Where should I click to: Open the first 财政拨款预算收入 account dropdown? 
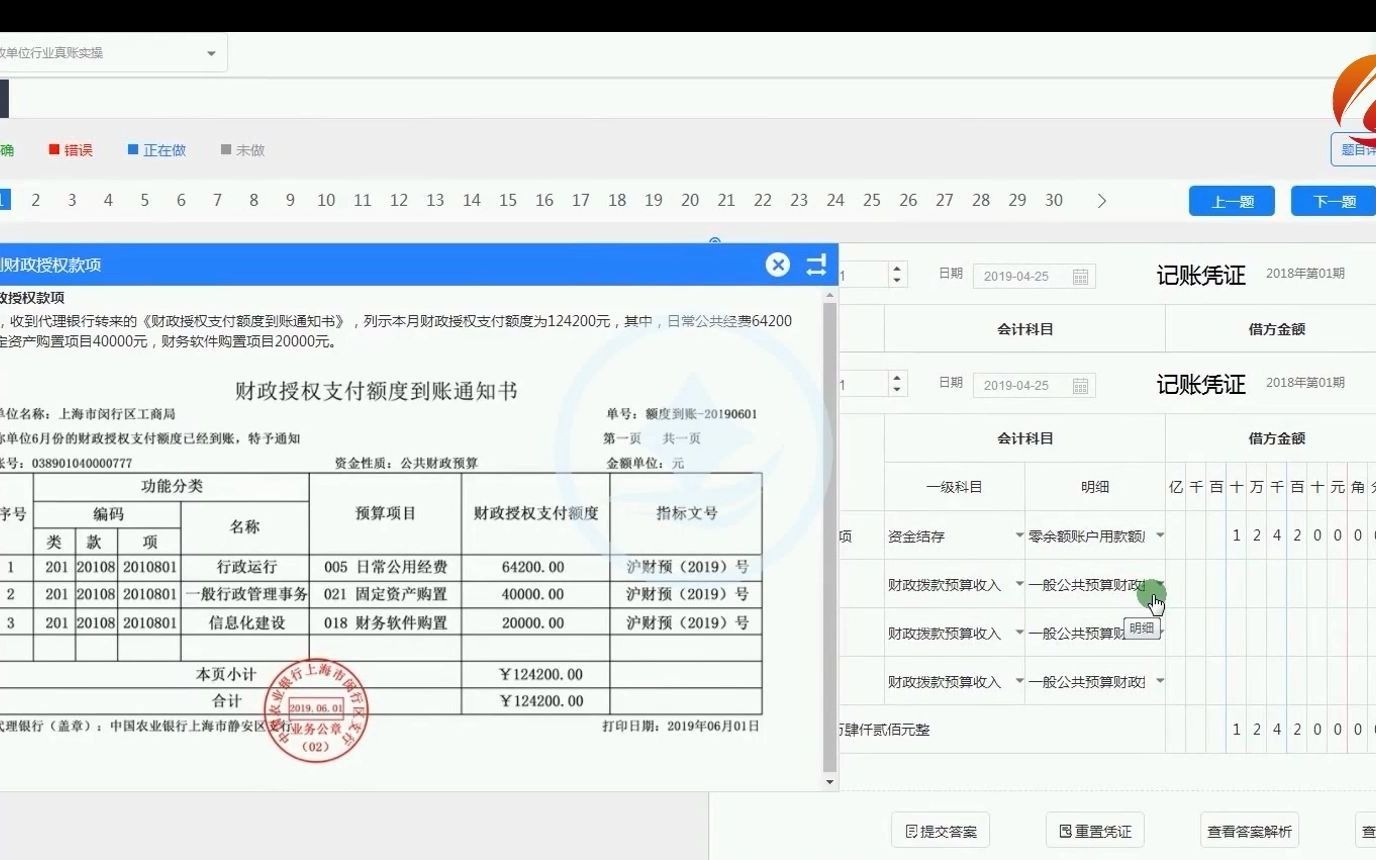click(x=1019, y=584)
